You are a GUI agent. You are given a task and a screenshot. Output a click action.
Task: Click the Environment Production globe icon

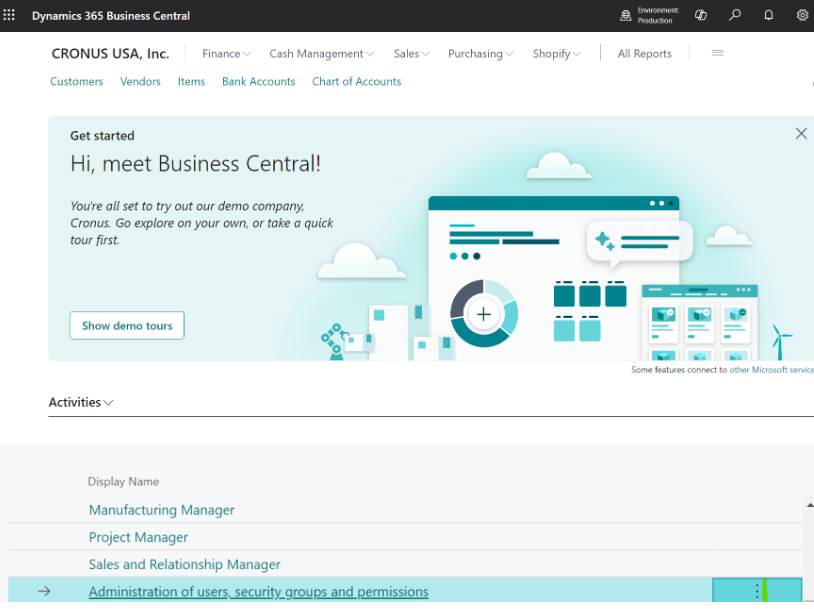(x=626, y=16)
